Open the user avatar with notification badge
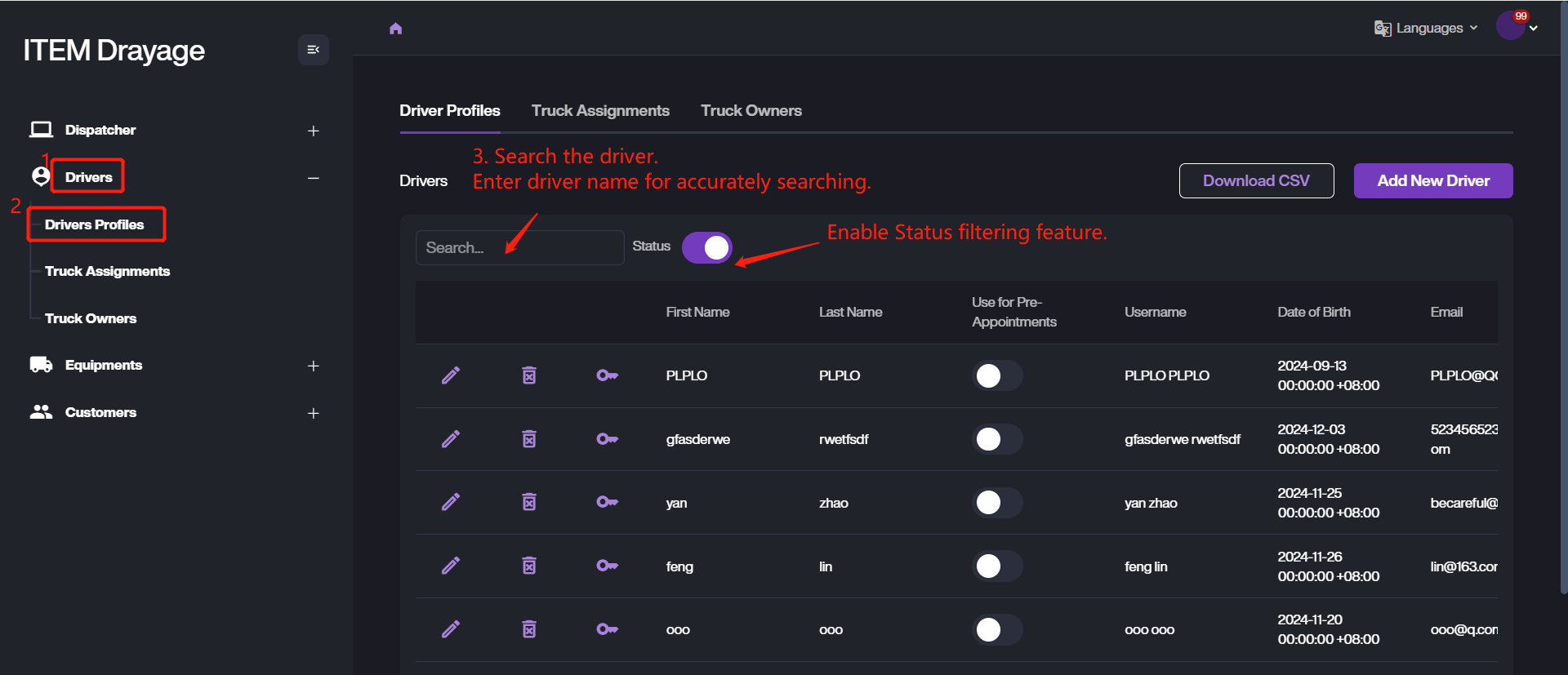 point(1511,26)
